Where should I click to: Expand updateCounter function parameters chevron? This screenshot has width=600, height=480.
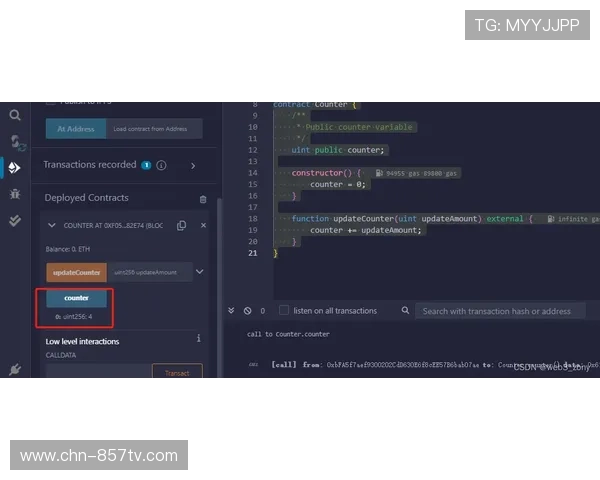tap(199, 272)
